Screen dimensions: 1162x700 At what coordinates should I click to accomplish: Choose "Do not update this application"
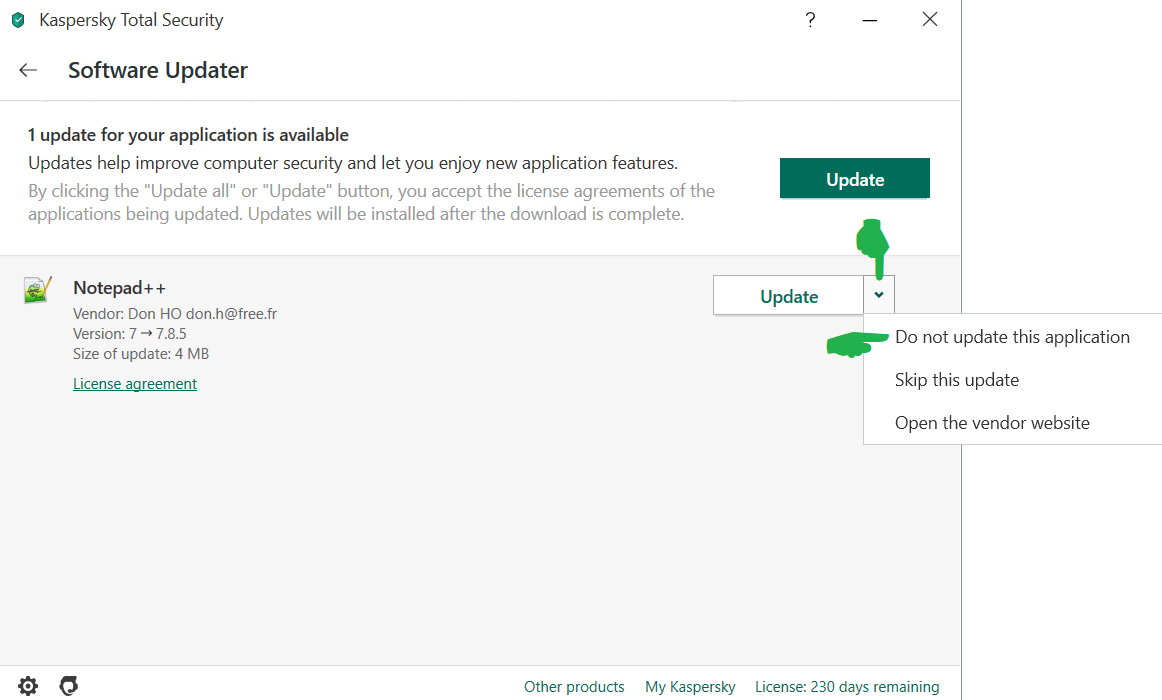(1012, 337)
